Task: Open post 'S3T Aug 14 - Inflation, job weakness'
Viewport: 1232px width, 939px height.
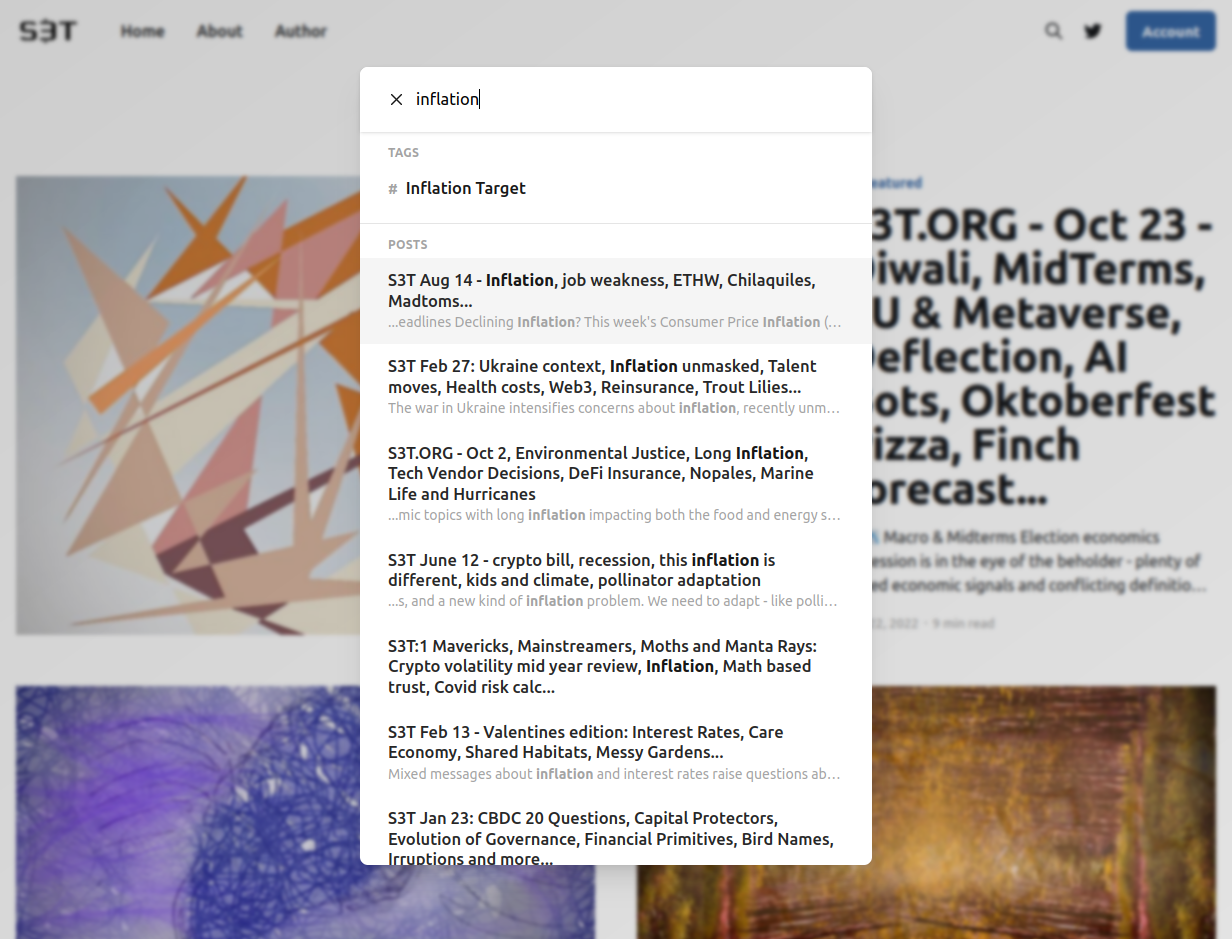Action: [x=616, y=301]
